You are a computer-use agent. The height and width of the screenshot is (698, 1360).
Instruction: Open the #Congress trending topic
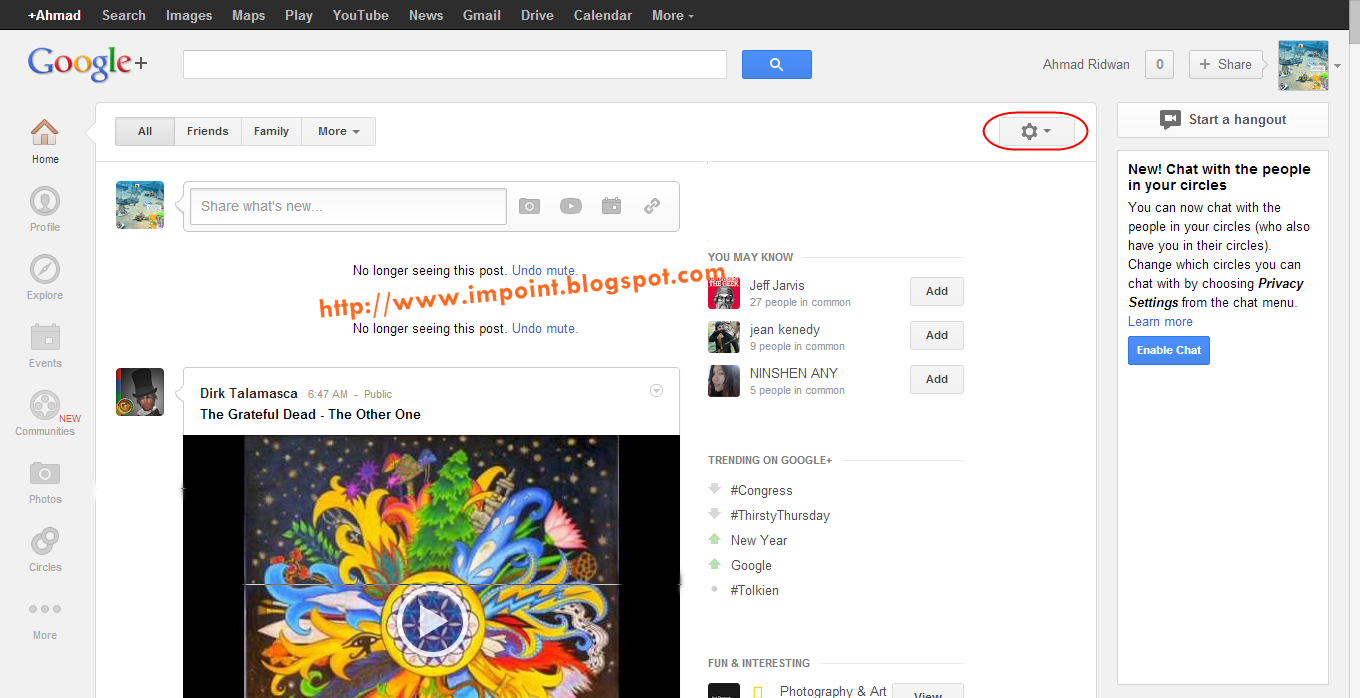click(x=761, y=490)
